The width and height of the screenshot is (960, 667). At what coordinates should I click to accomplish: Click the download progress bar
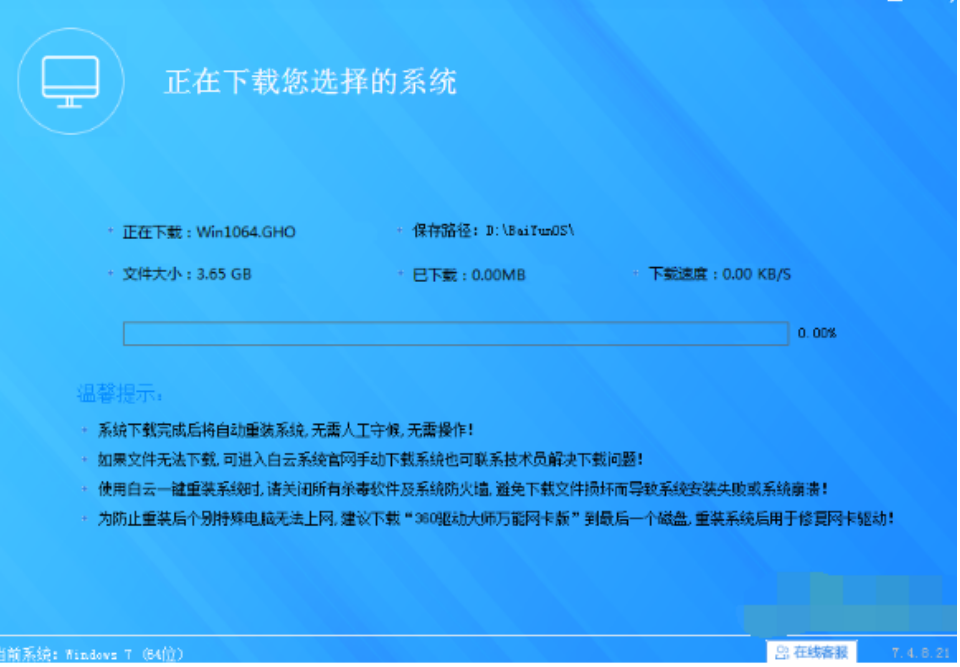455,333
